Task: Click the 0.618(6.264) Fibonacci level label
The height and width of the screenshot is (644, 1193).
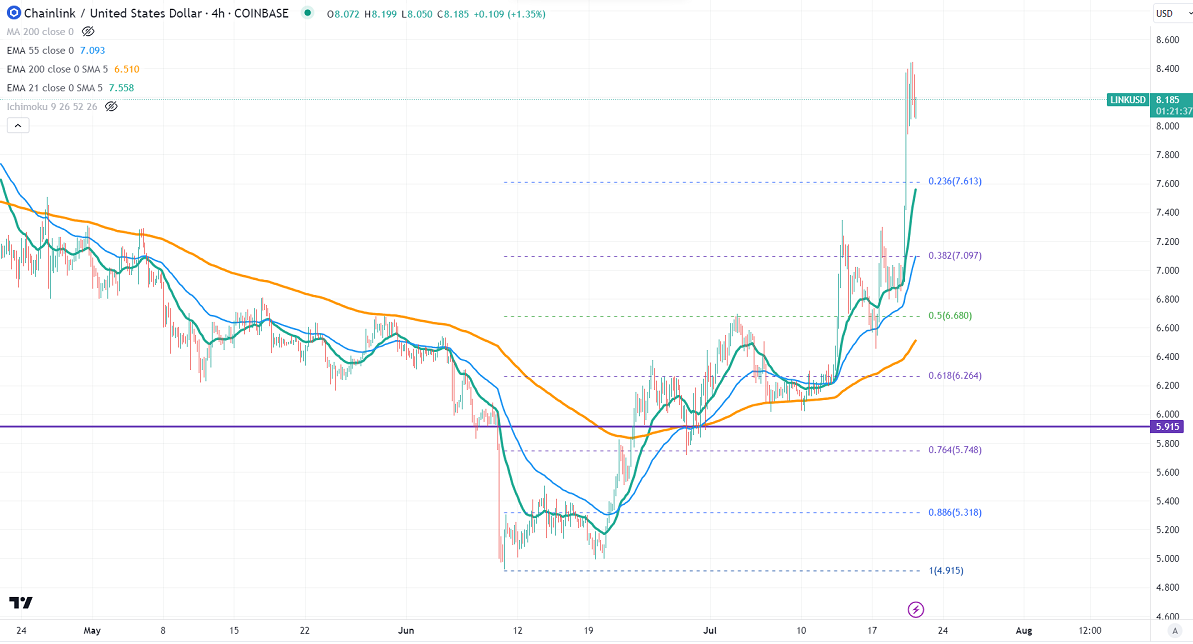Action: point(955,375)
